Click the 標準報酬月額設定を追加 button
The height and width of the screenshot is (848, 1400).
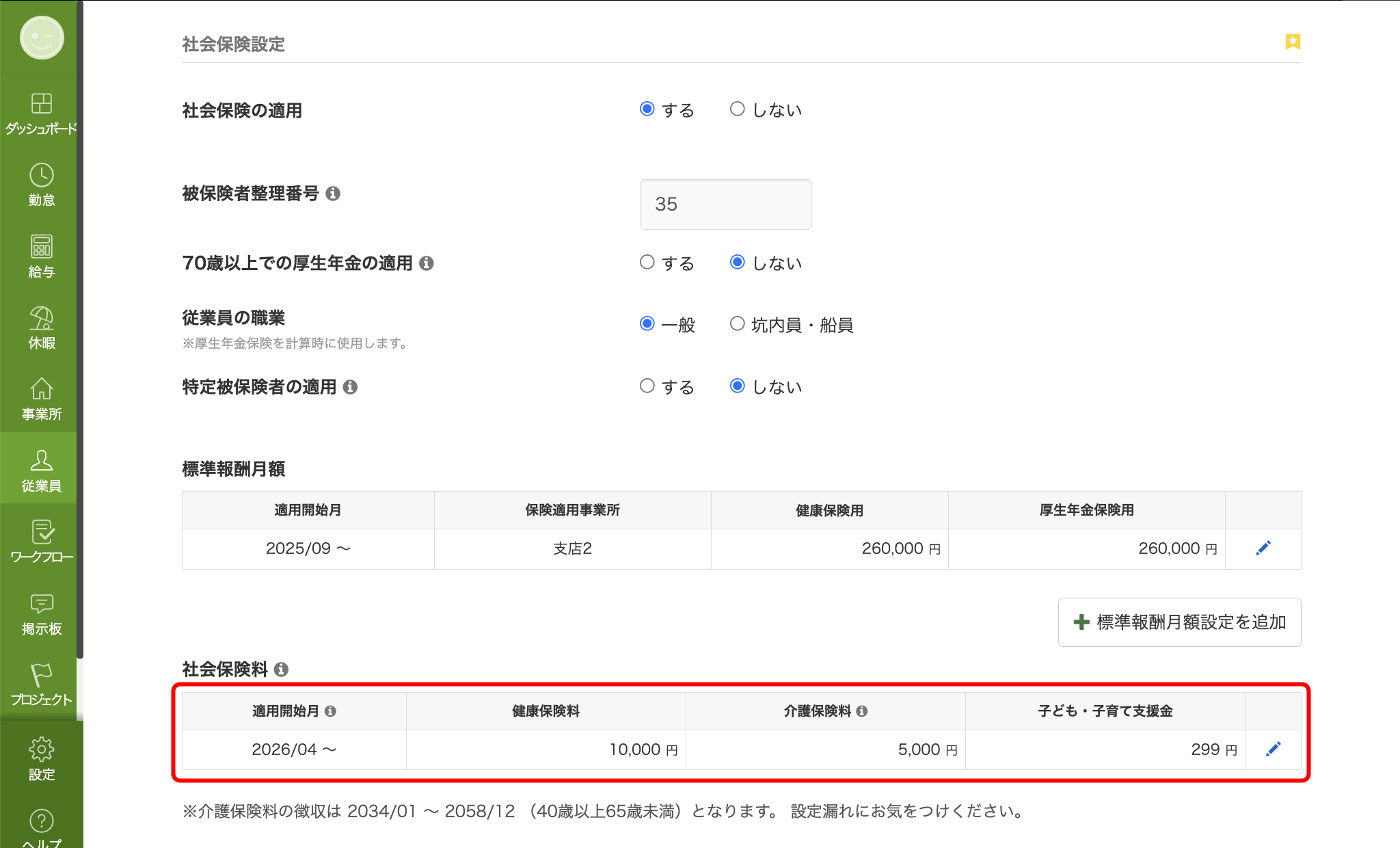click(1179, 622)
